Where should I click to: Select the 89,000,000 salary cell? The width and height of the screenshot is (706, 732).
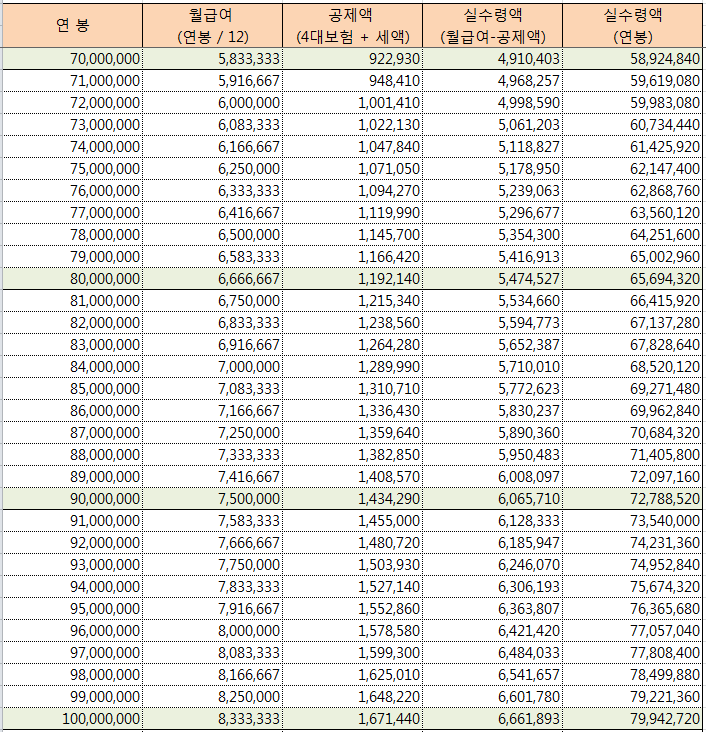click(x=72, y=477)
